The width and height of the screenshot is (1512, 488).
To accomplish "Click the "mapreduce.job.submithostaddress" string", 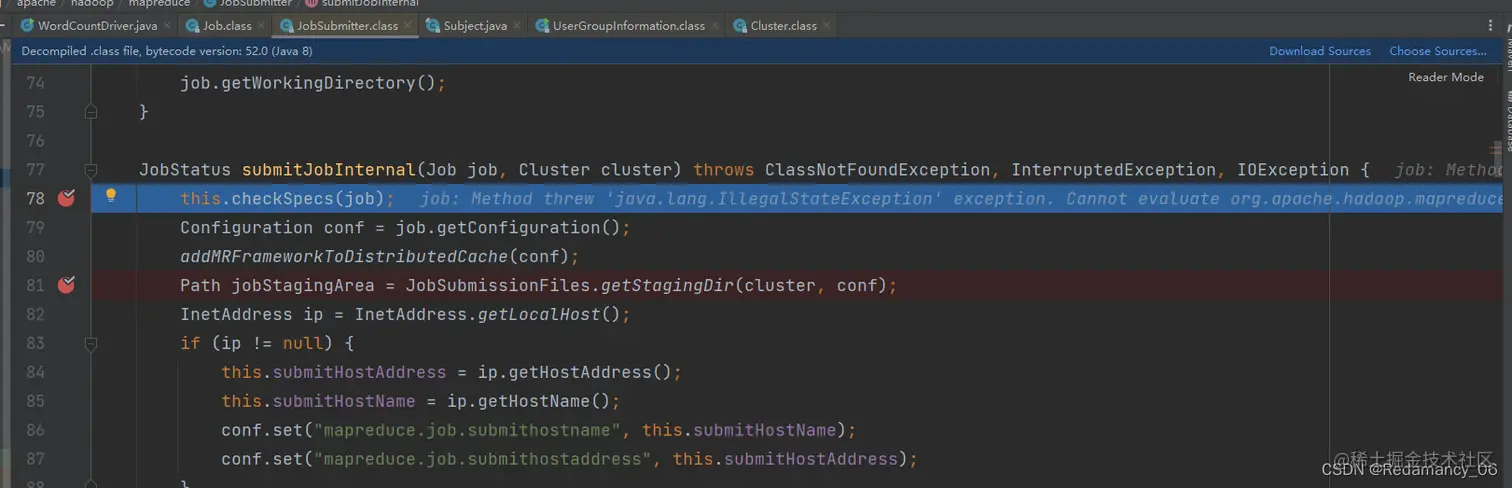I will pos(483,459).
